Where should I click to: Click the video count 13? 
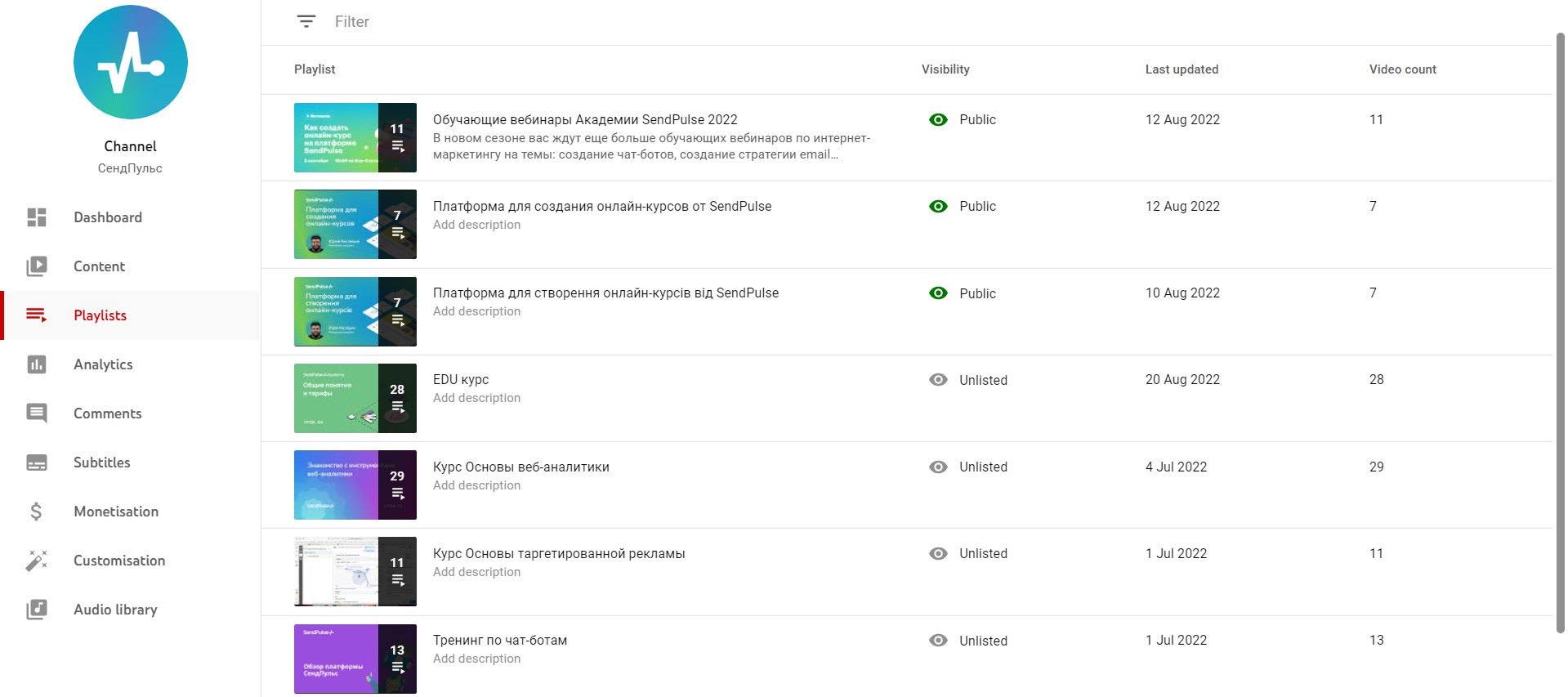[1377, 640]
